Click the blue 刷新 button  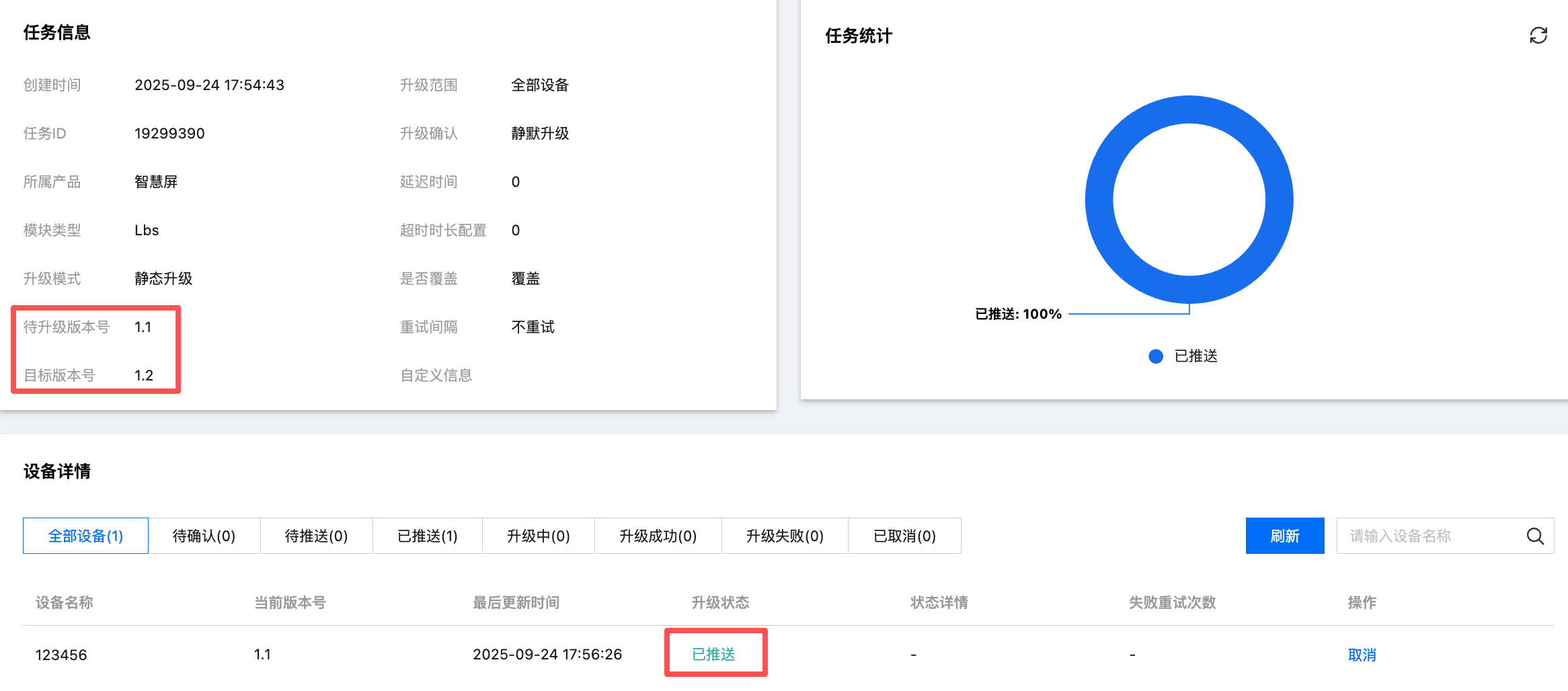[1285, 536]
